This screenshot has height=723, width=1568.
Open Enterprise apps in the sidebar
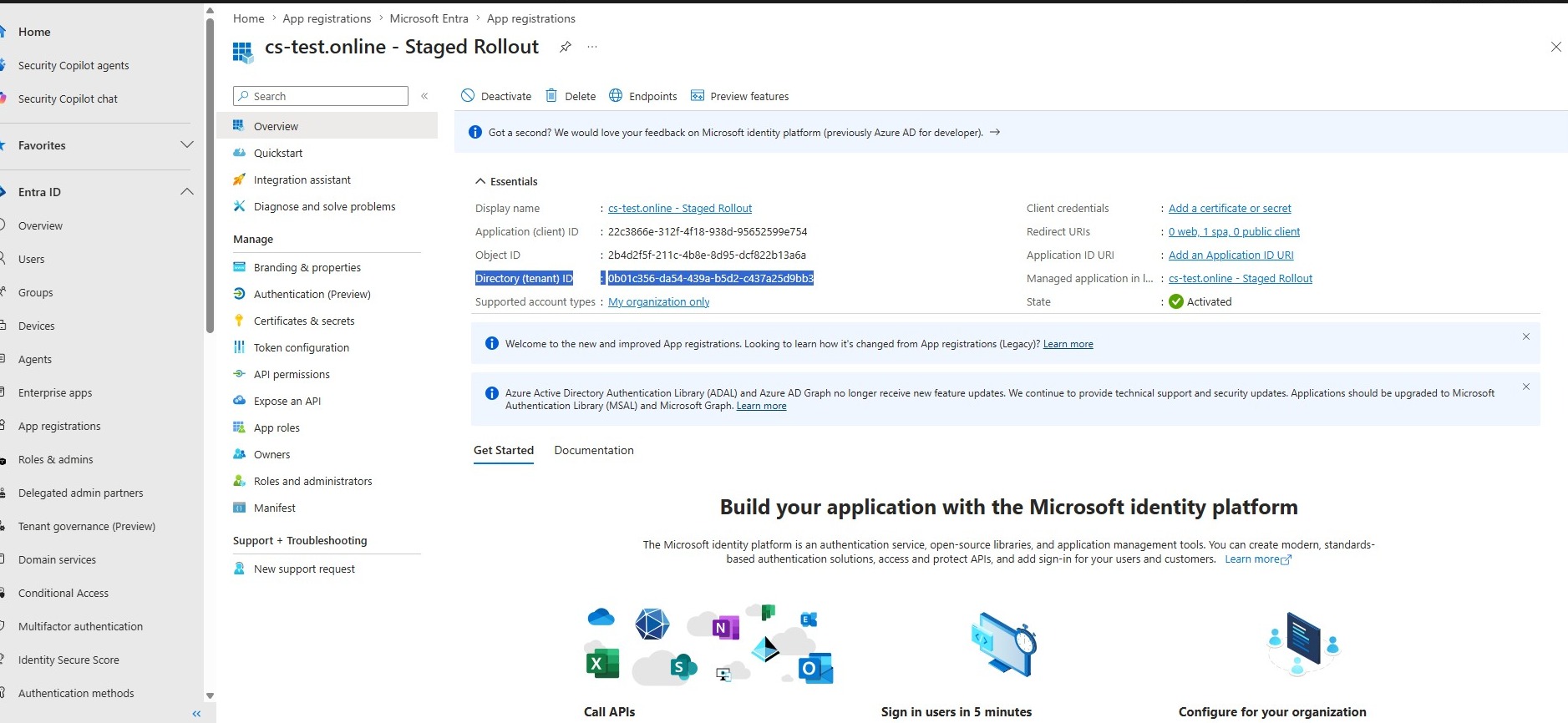point(55,392)
